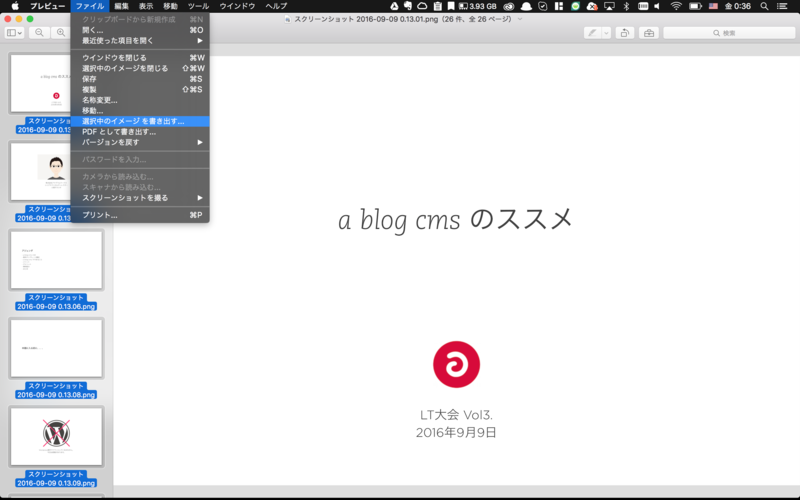
Task: Choose 複製 from the file menu
Action: [x=140, y=89]
